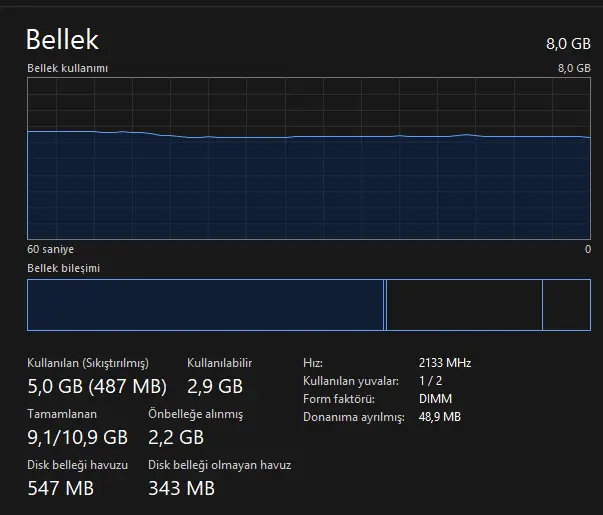Viewport: 603px width, 515px height.
Task: Click the Form faktörü DIMM value
Action: click(435, 399)
